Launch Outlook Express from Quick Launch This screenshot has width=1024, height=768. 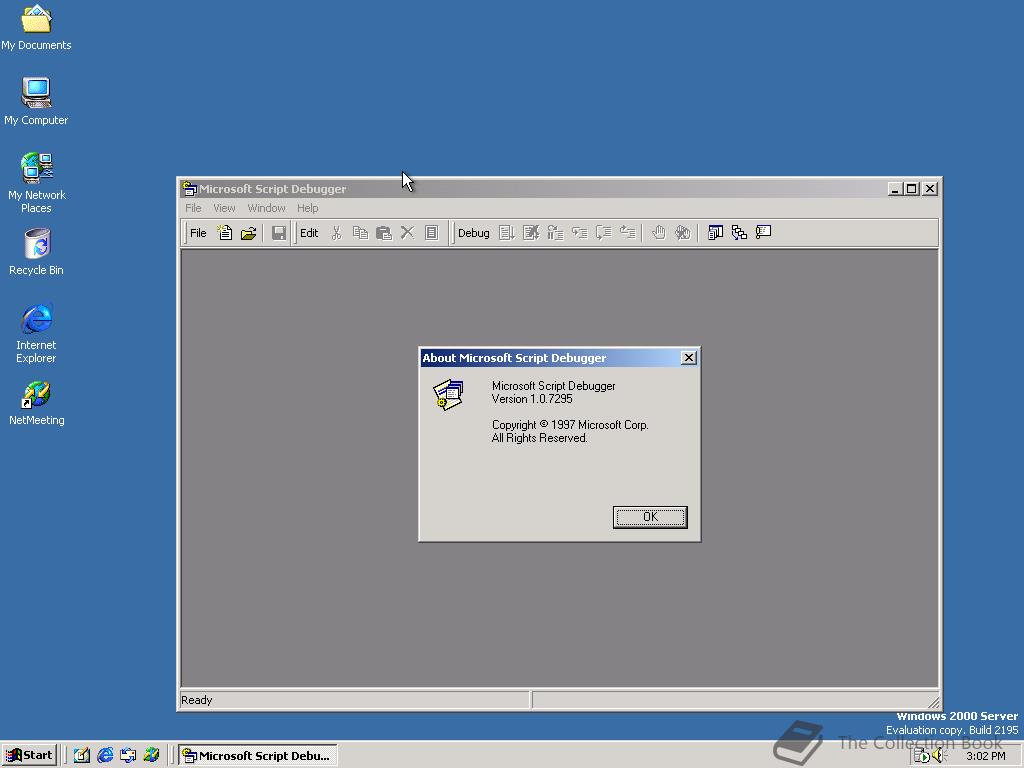(128, 756)
